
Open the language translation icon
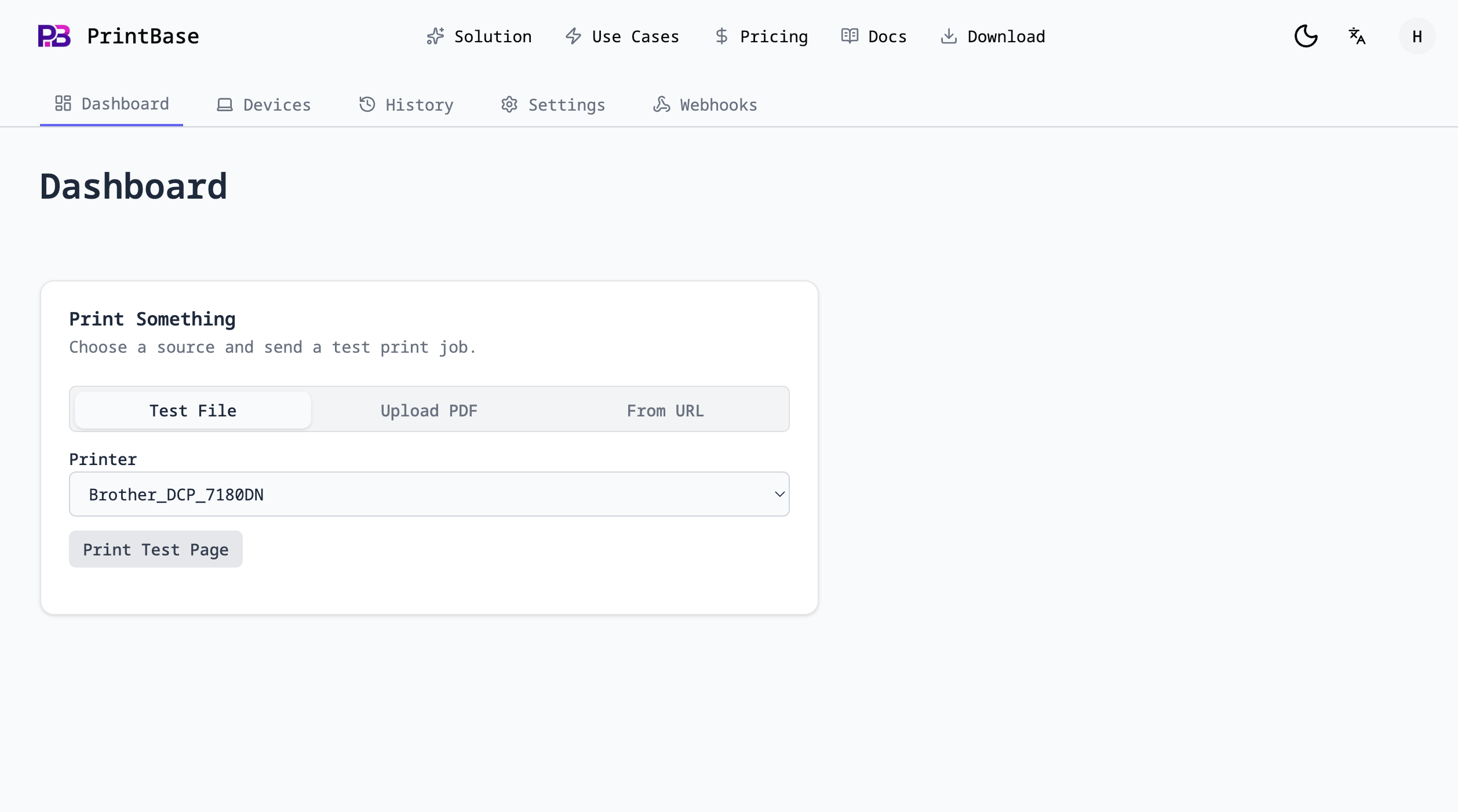pos(1357,36)
